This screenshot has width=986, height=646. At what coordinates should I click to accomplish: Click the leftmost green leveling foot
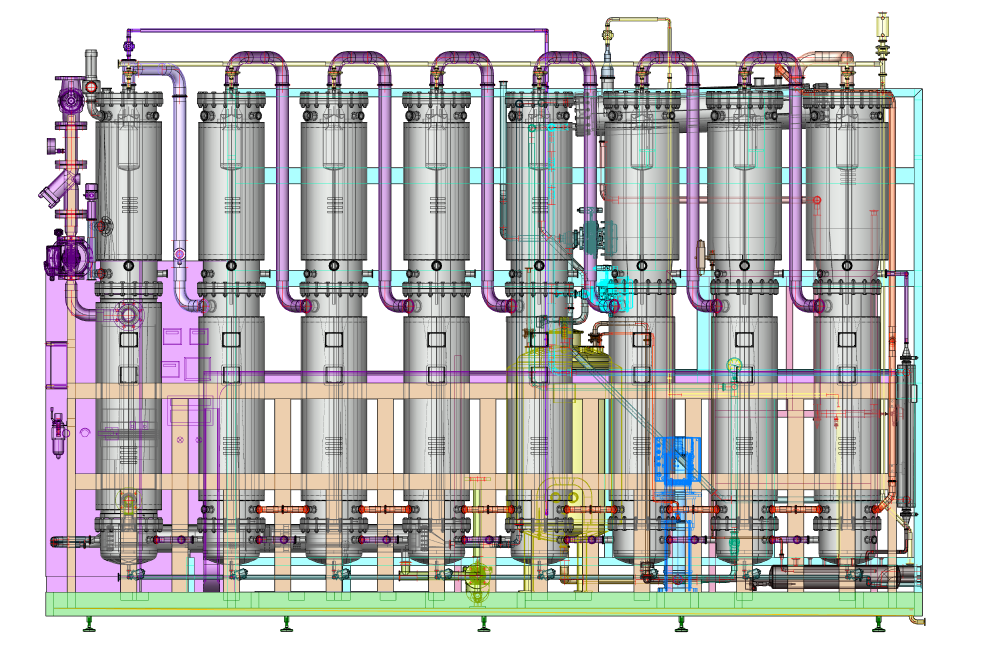click(89, 625)
